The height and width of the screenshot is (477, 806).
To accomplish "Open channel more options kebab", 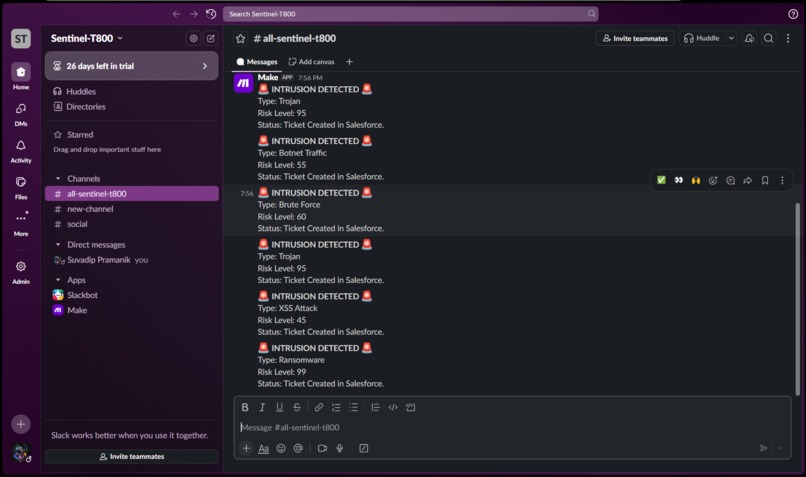I will (x=787, y=38).
